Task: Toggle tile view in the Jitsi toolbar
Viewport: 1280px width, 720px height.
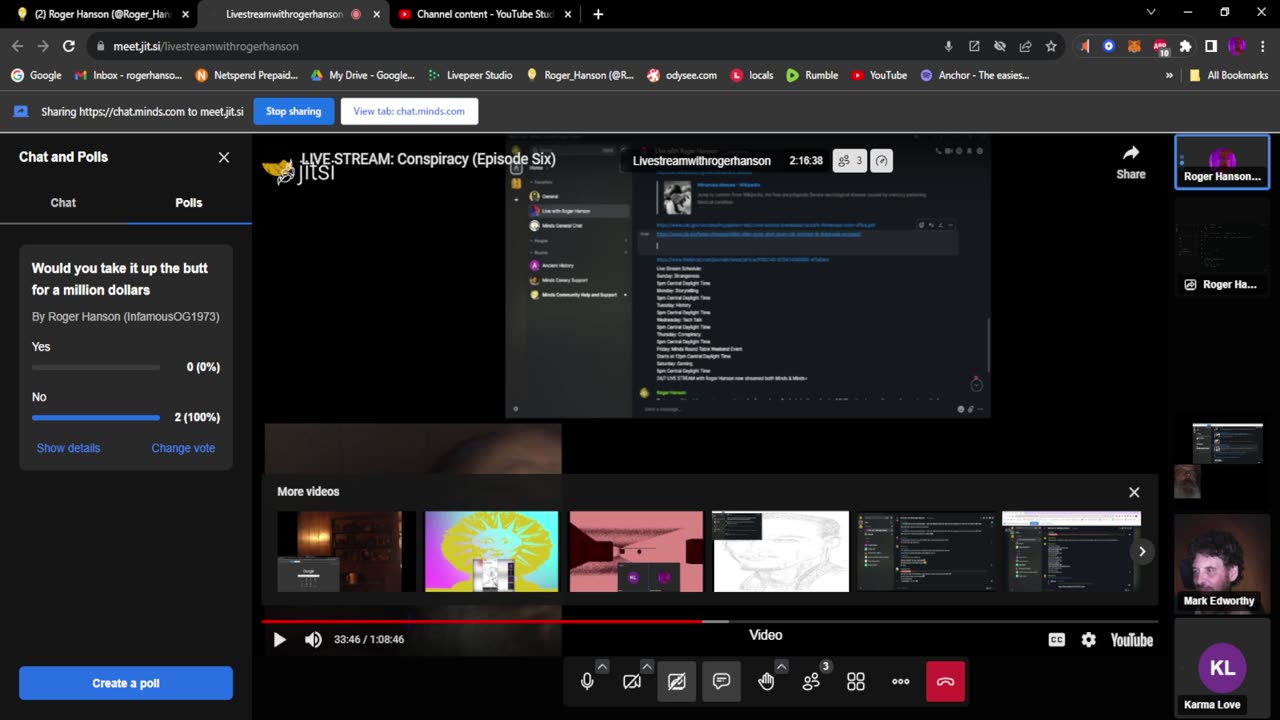Action: 856,682
